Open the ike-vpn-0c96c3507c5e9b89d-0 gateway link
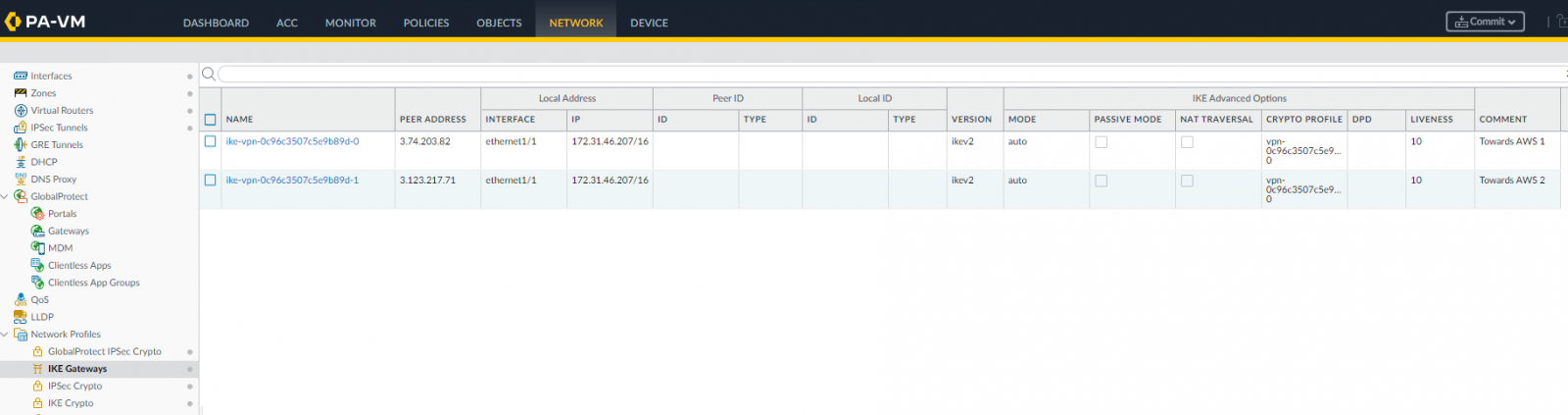This screenshot has height=415, width=1568. click(x=292, y=141)
